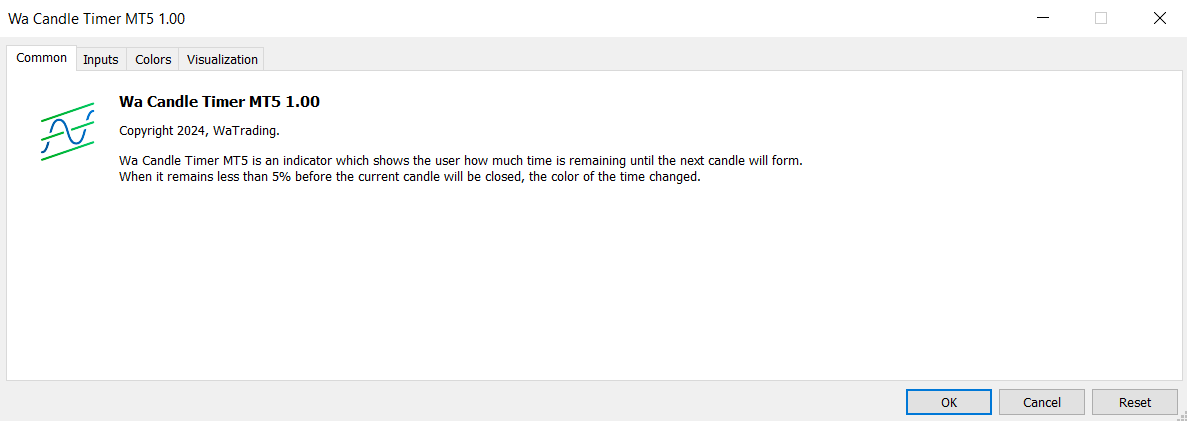1187x421 pixels.
Task: Click the greyed-out maximize window icon
Action: pyautogui.click(x=1101, y=18)
